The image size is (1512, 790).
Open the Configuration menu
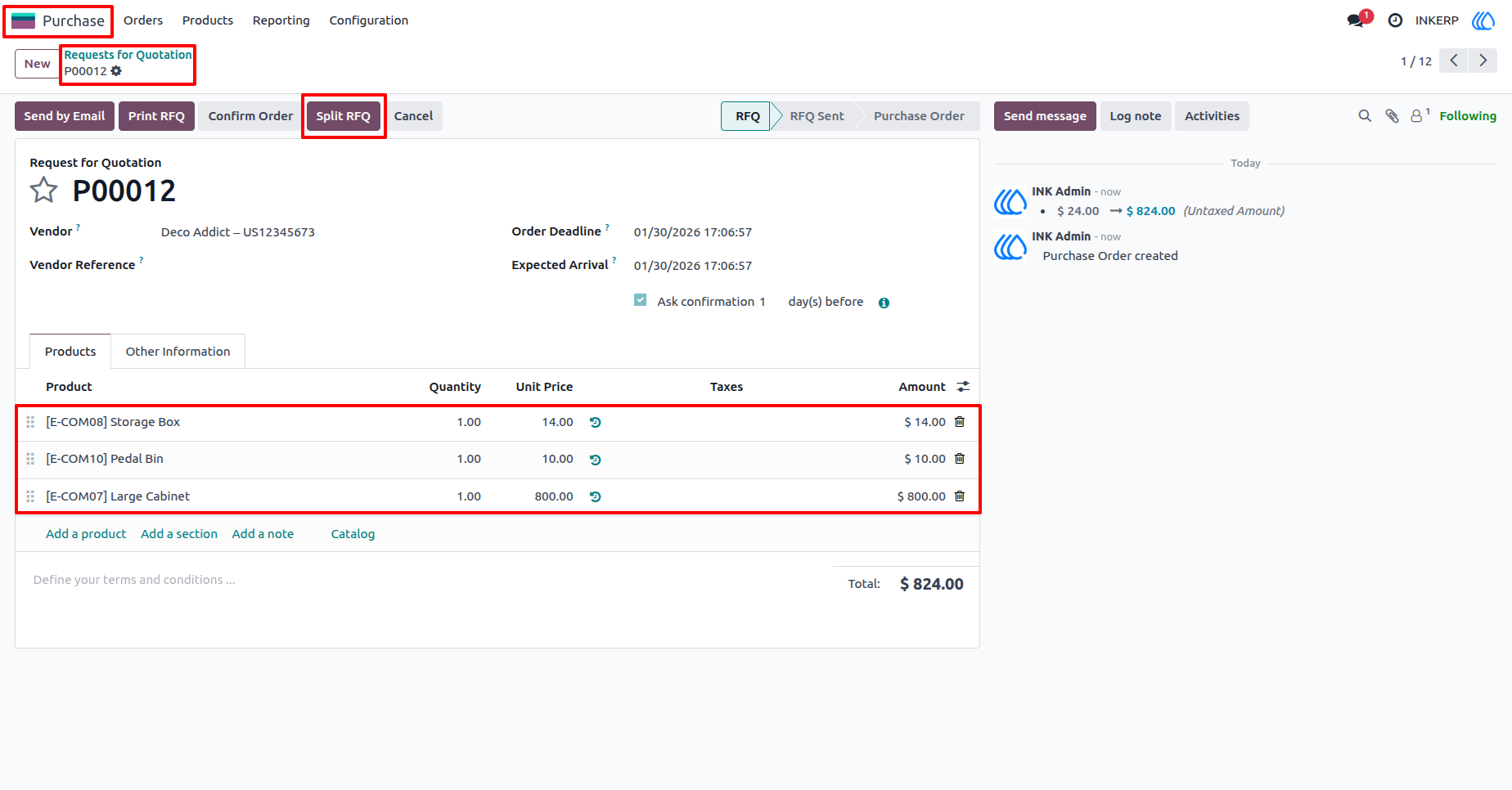coord(368,20)
